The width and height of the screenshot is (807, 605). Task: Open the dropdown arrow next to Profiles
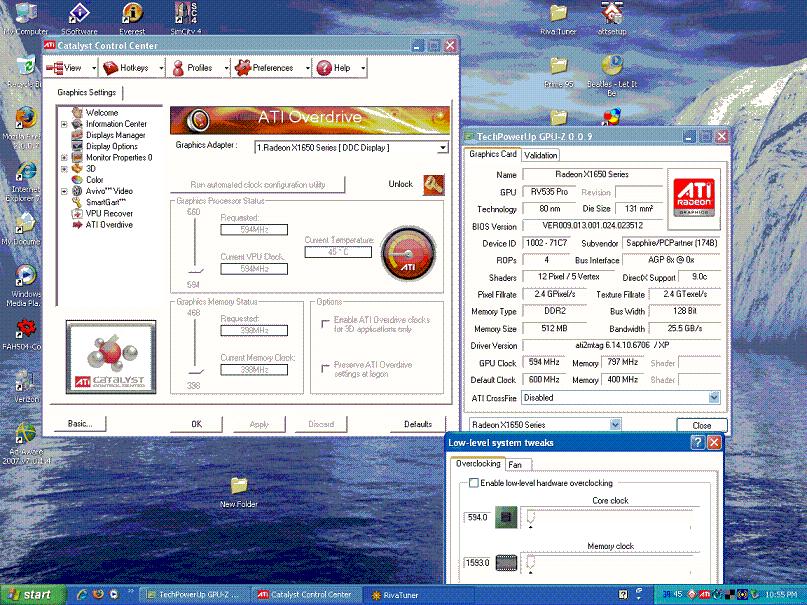point(226,68)
